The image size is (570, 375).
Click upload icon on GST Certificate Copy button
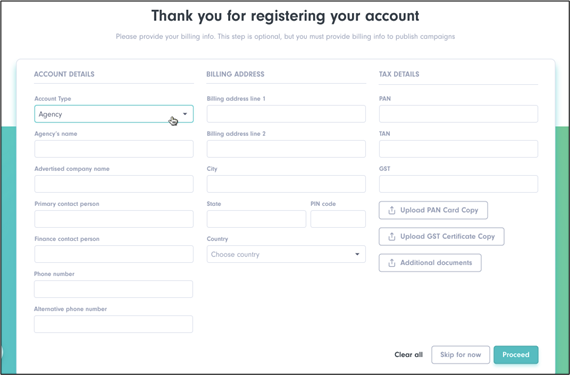point(392,237)
